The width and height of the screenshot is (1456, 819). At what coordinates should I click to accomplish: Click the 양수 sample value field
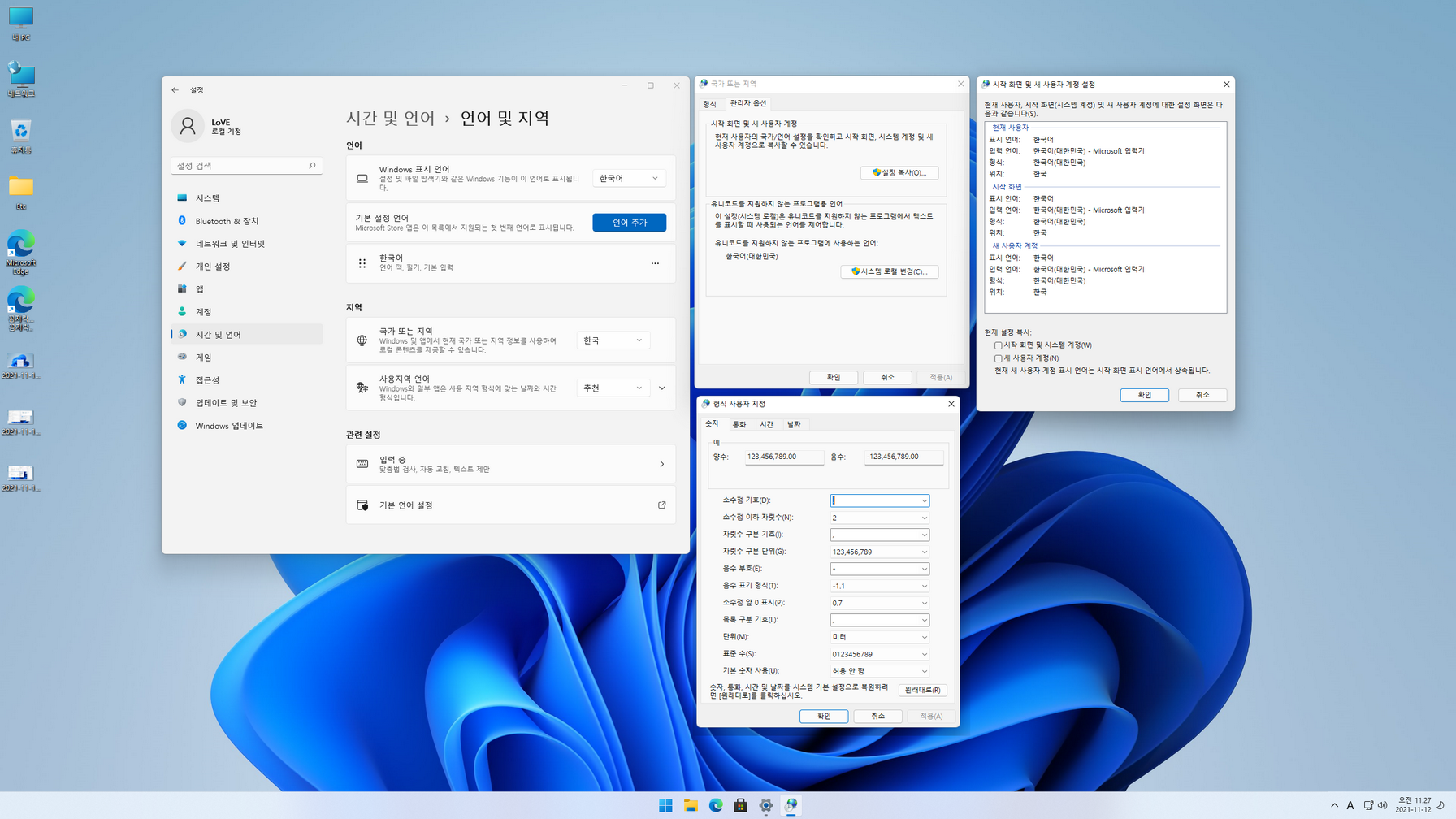coord(784,457)
